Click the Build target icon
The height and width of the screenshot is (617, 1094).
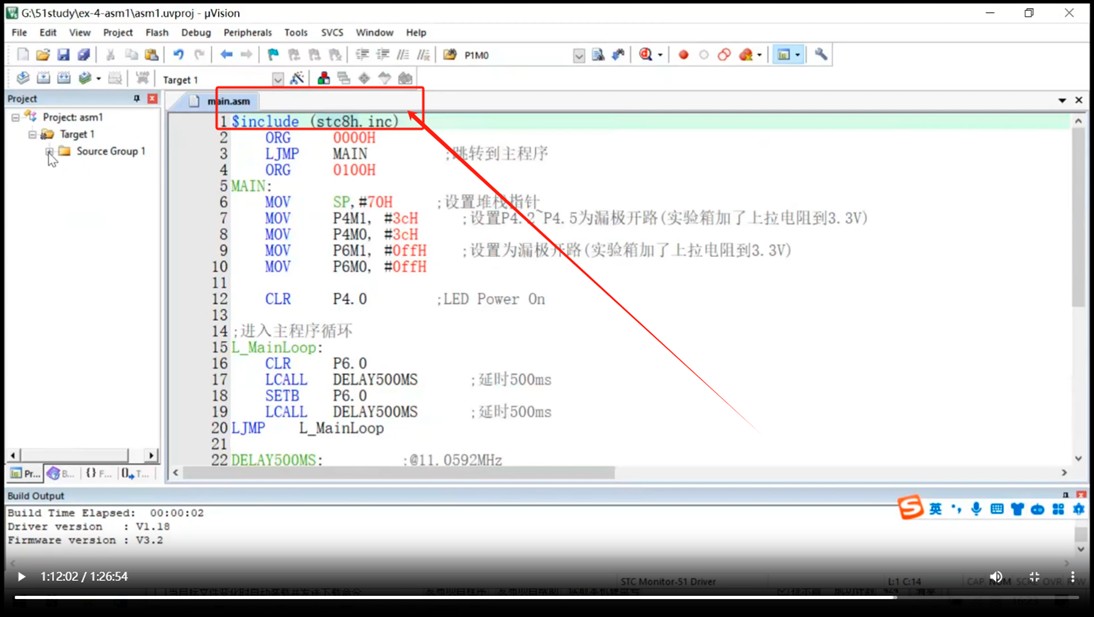(x=43, y=78)
